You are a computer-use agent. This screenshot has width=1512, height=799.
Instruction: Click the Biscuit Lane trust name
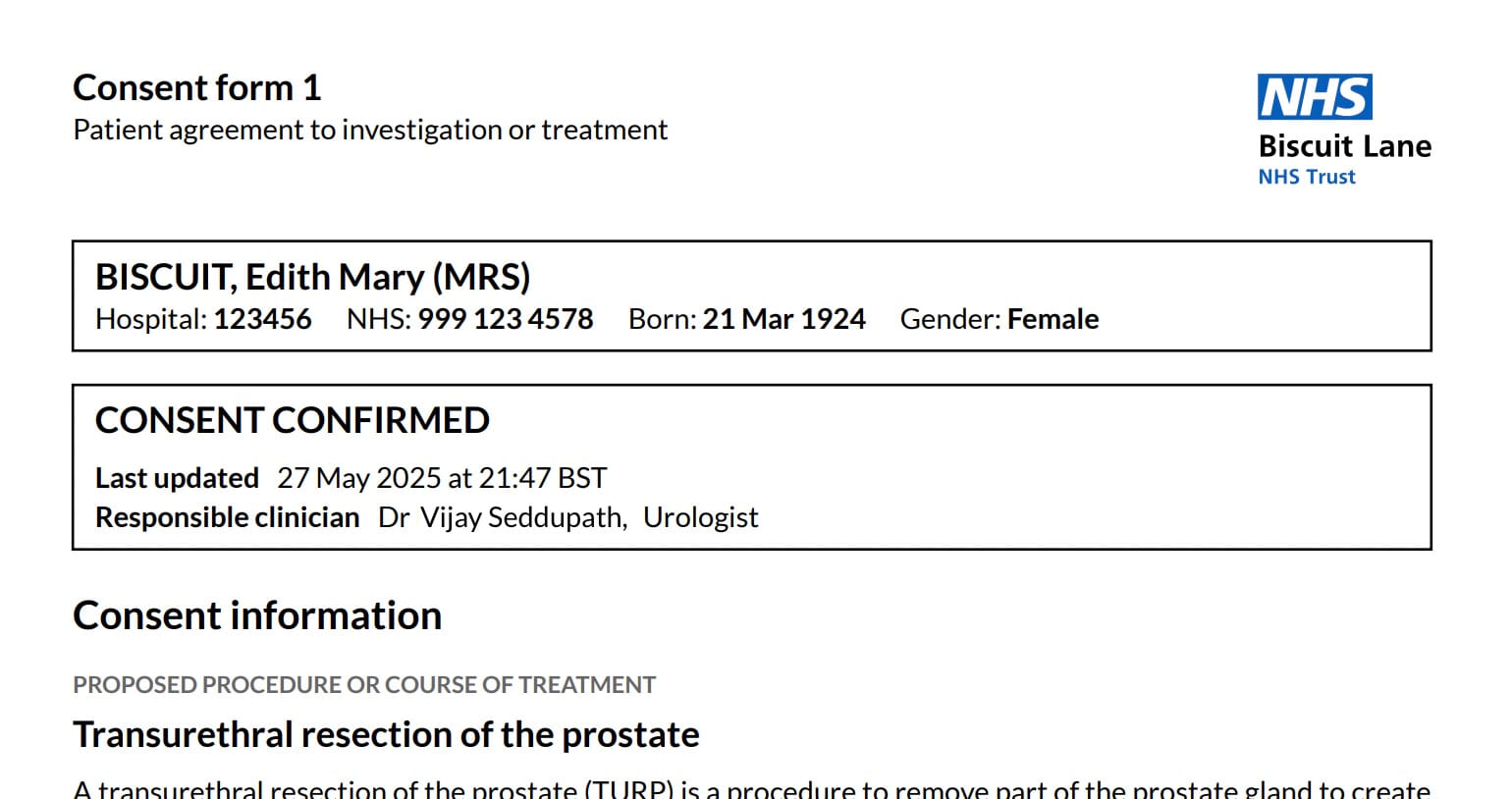click(x=1344, y=146)
